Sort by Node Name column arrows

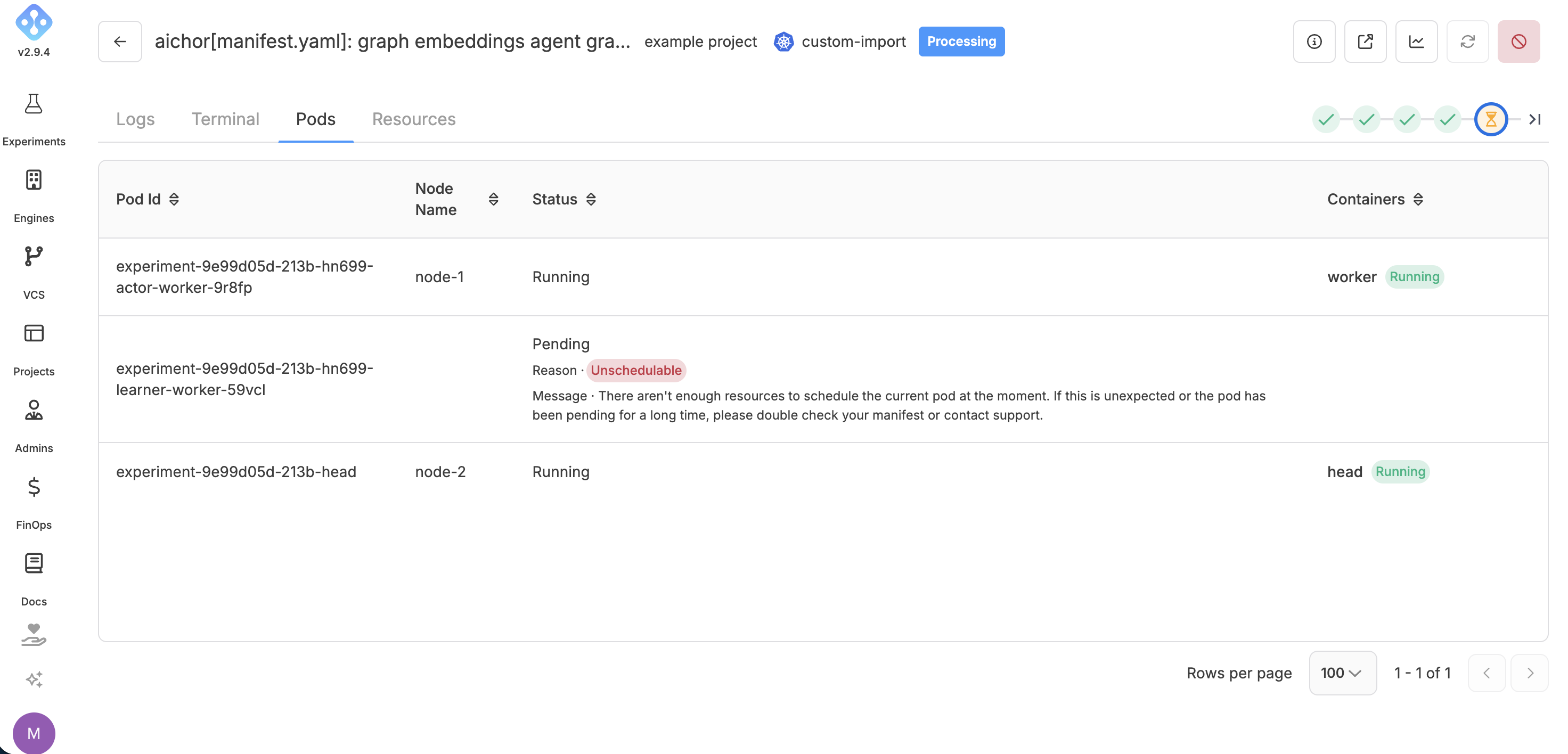[494, 199]
